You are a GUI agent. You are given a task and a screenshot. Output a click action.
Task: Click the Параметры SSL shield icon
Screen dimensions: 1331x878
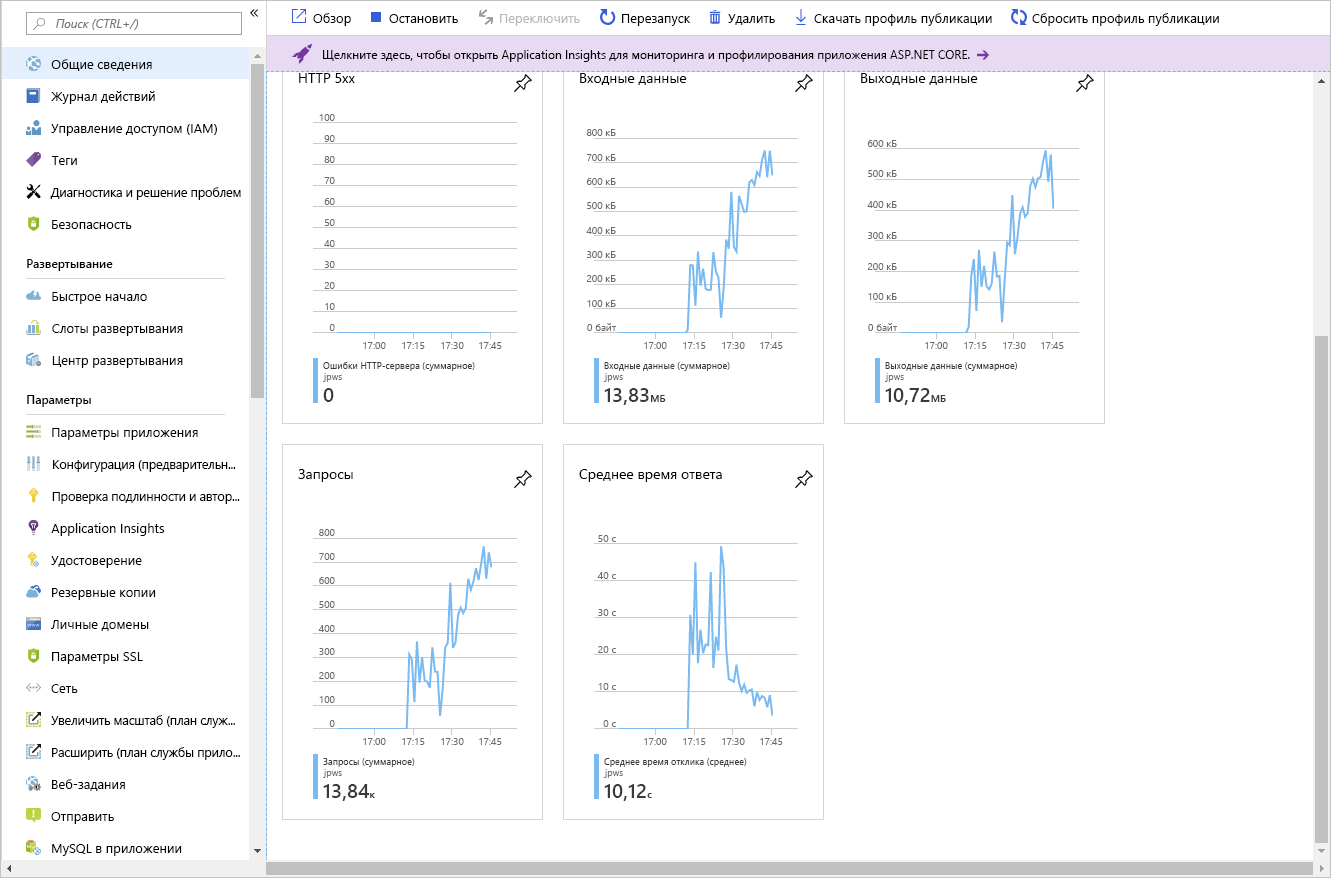33,656
